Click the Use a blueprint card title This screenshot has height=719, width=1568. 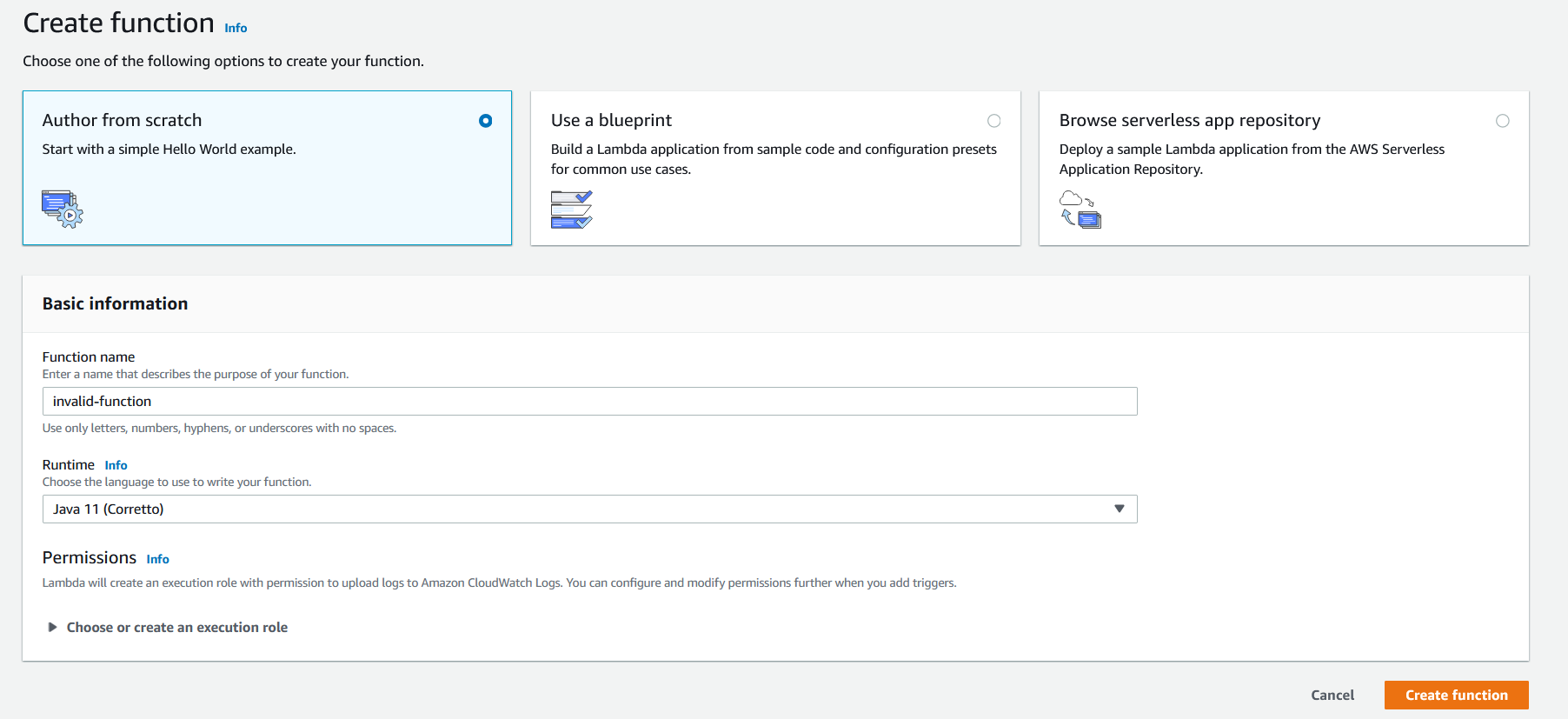pos(611,120)
